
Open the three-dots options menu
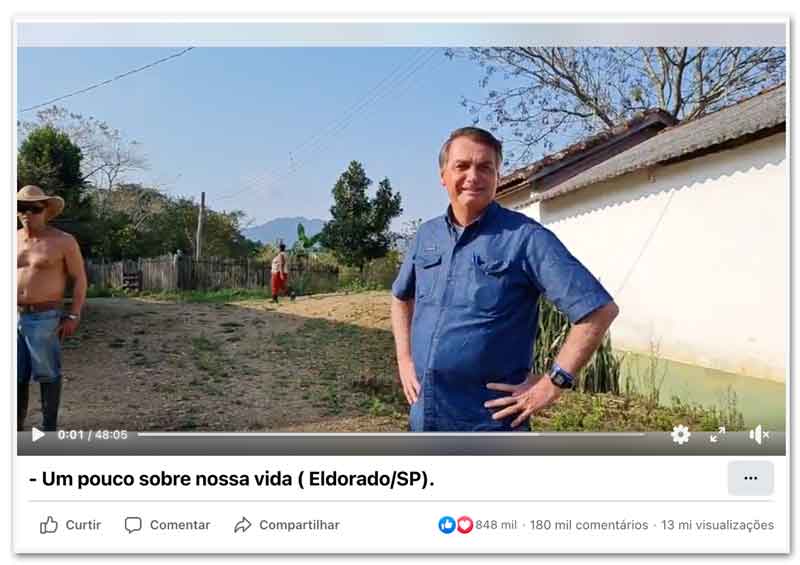(751, 478)
